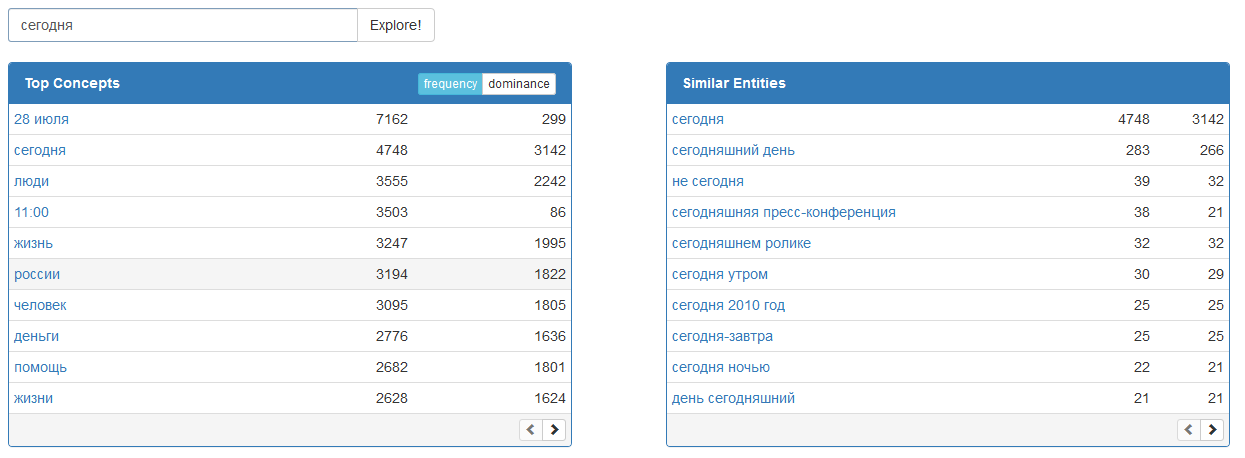Click next page arrow in Top Concepts
Screen dimensions: 1245x458
click(x=554, y=430)
